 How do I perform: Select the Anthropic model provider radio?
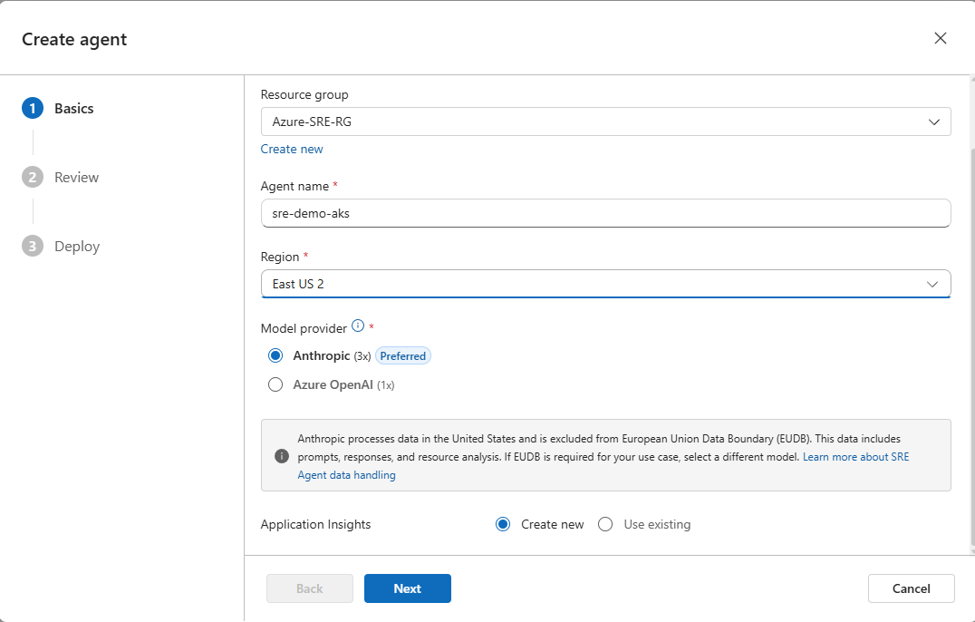275,356
